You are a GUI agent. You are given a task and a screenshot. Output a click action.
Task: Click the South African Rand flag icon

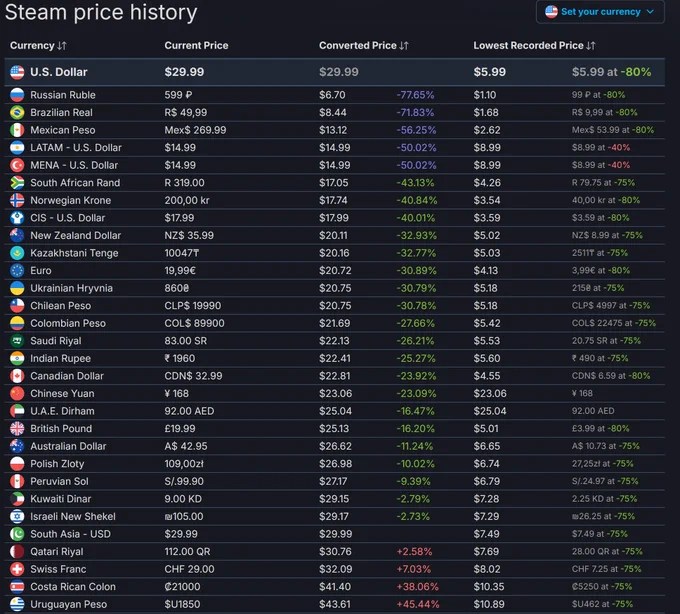tap(17, 183)
